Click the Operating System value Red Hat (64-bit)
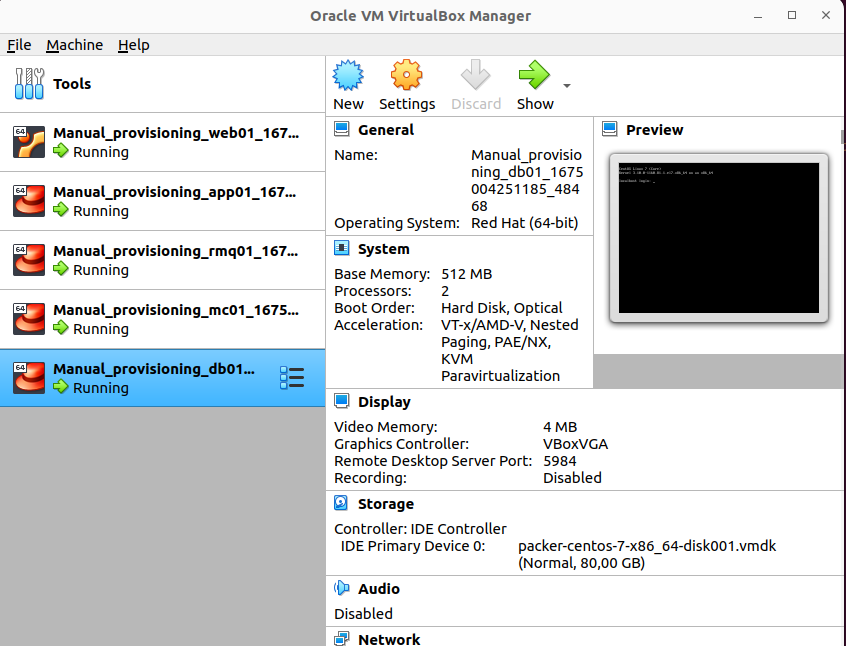This screenshot has width=846, height=646. coord(524,223)
